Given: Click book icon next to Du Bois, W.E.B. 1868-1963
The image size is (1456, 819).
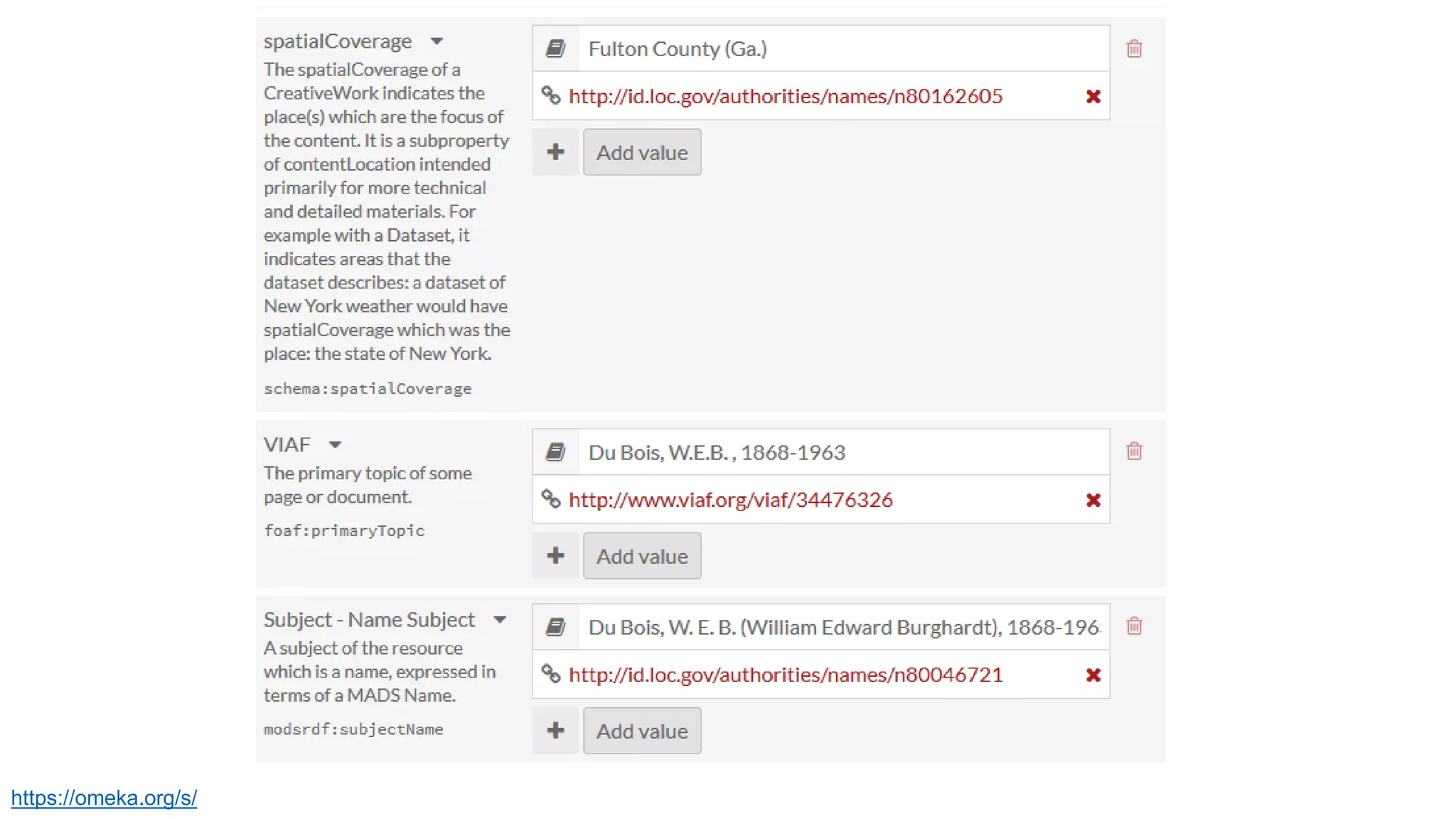Looking at the screenshot, I should 556,452.
